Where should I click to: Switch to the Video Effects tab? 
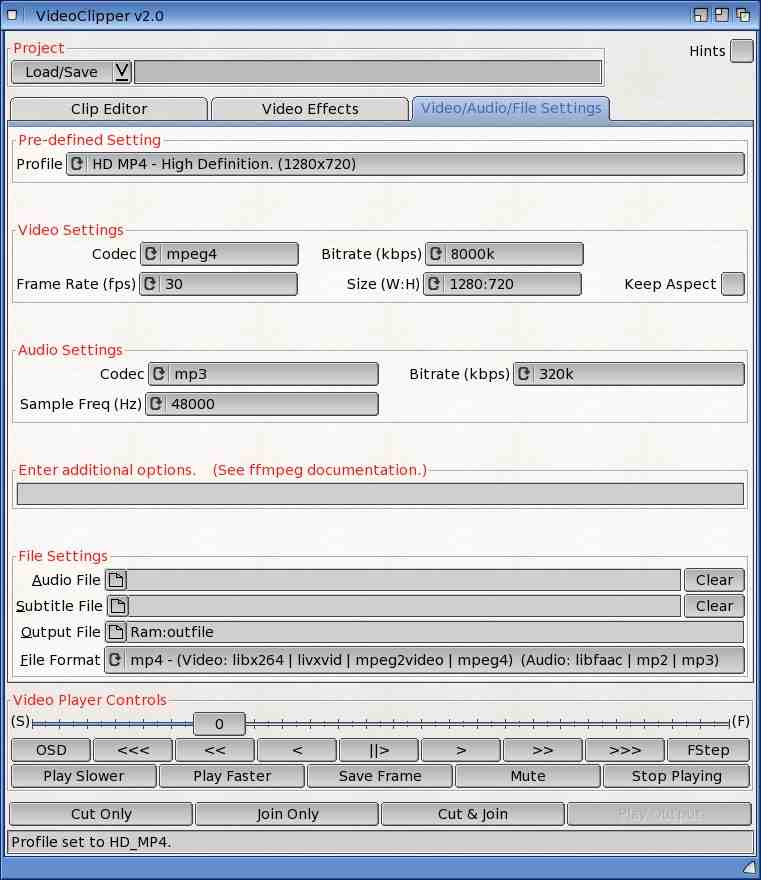(x=309, y=109)
